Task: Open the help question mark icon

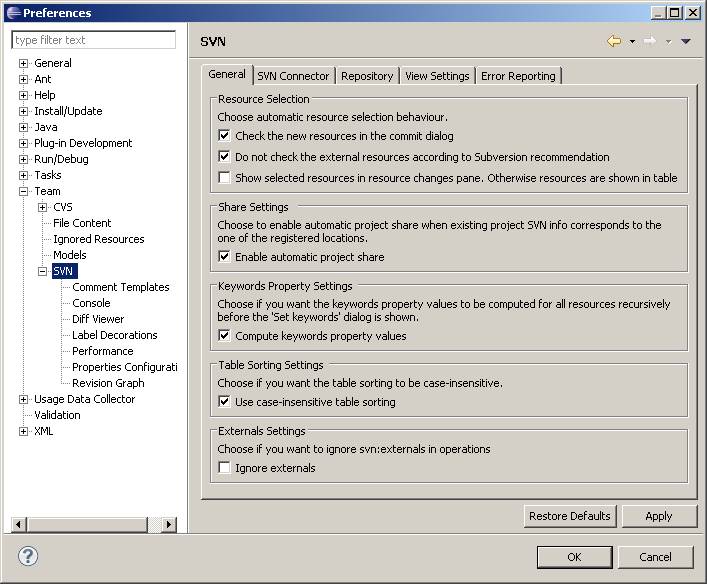Action: 28,556
